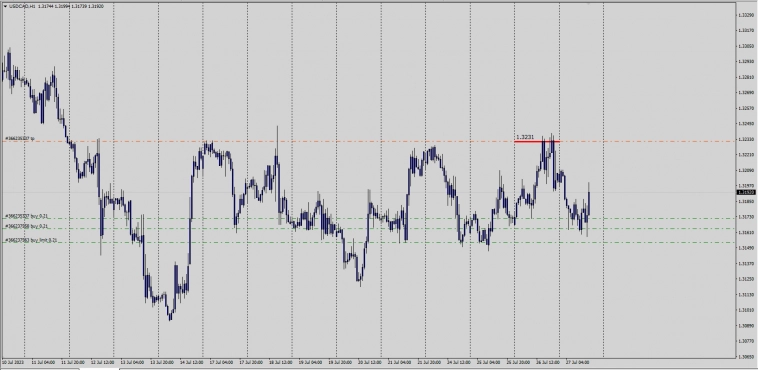Click price scale value 1.31730
758x370 pixels.
pos(746,217)
